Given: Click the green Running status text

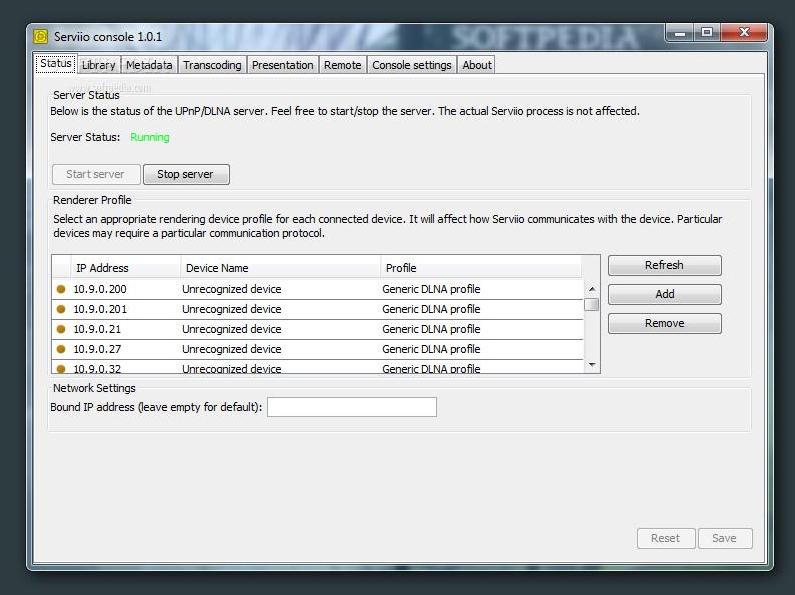Looking at the screenshot, I should coord(150,137).
